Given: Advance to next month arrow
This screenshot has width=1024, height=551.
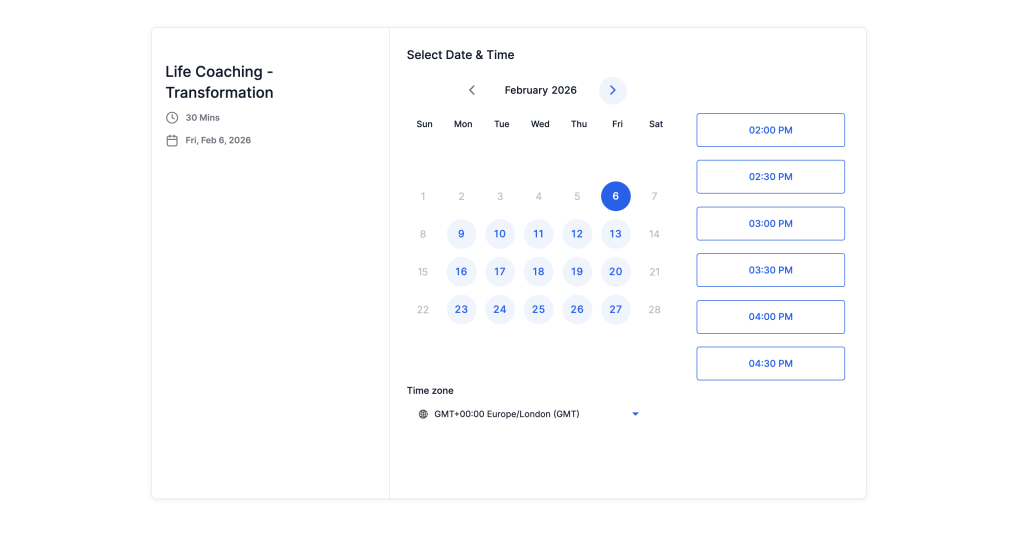Looking at the screenshot, I should coord(613,90).
